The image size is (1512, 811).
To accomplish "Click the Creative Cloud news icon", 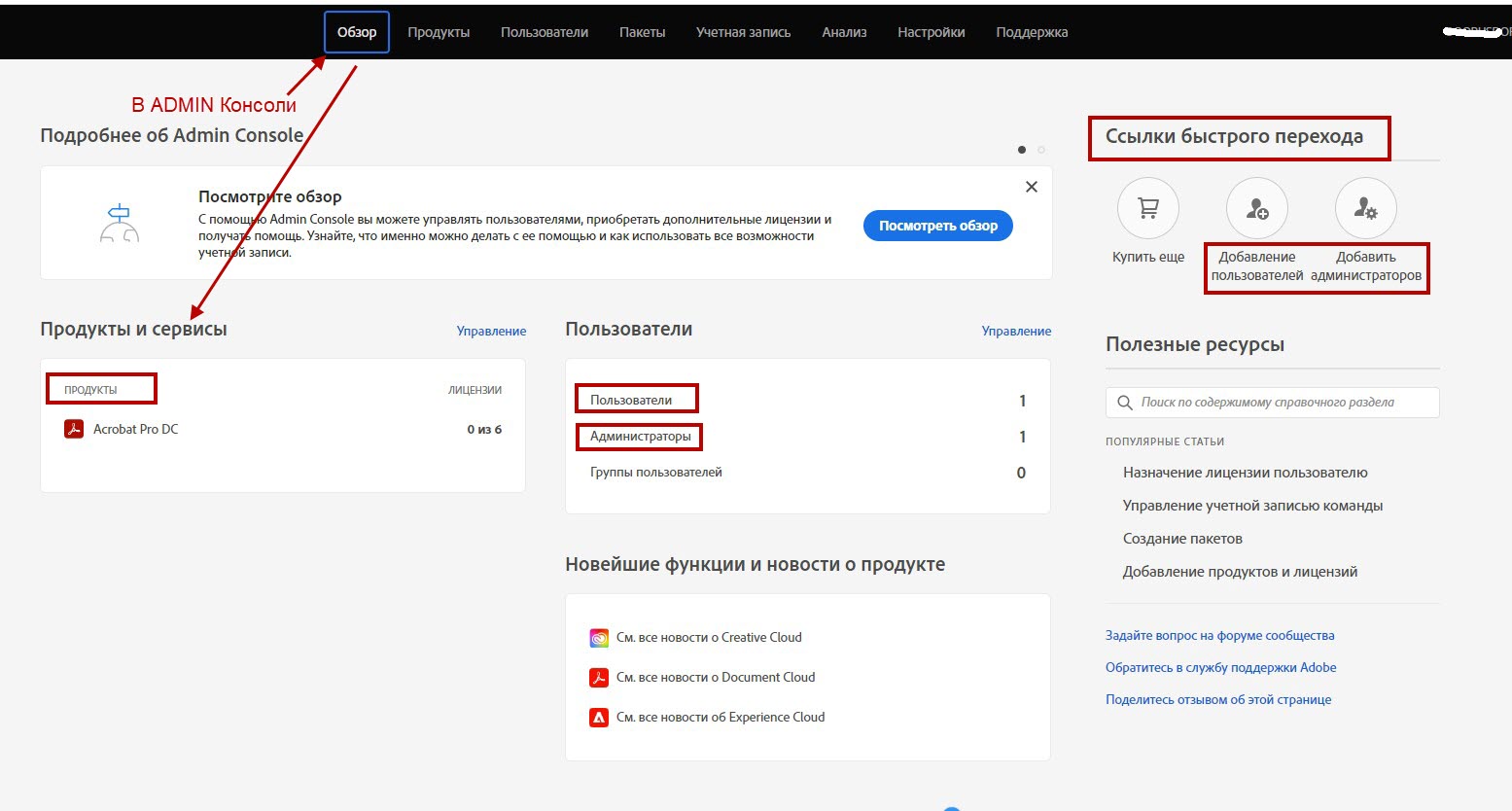I will [599, 638].
